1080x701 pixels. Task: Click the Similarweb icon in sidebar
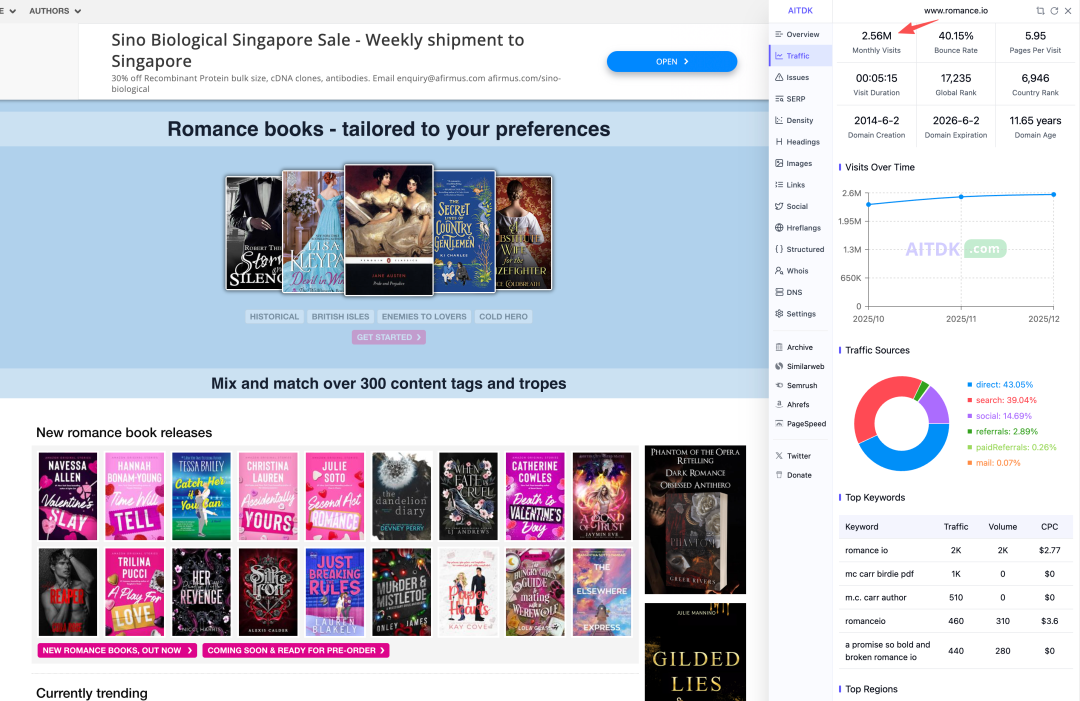pos(779,366)
